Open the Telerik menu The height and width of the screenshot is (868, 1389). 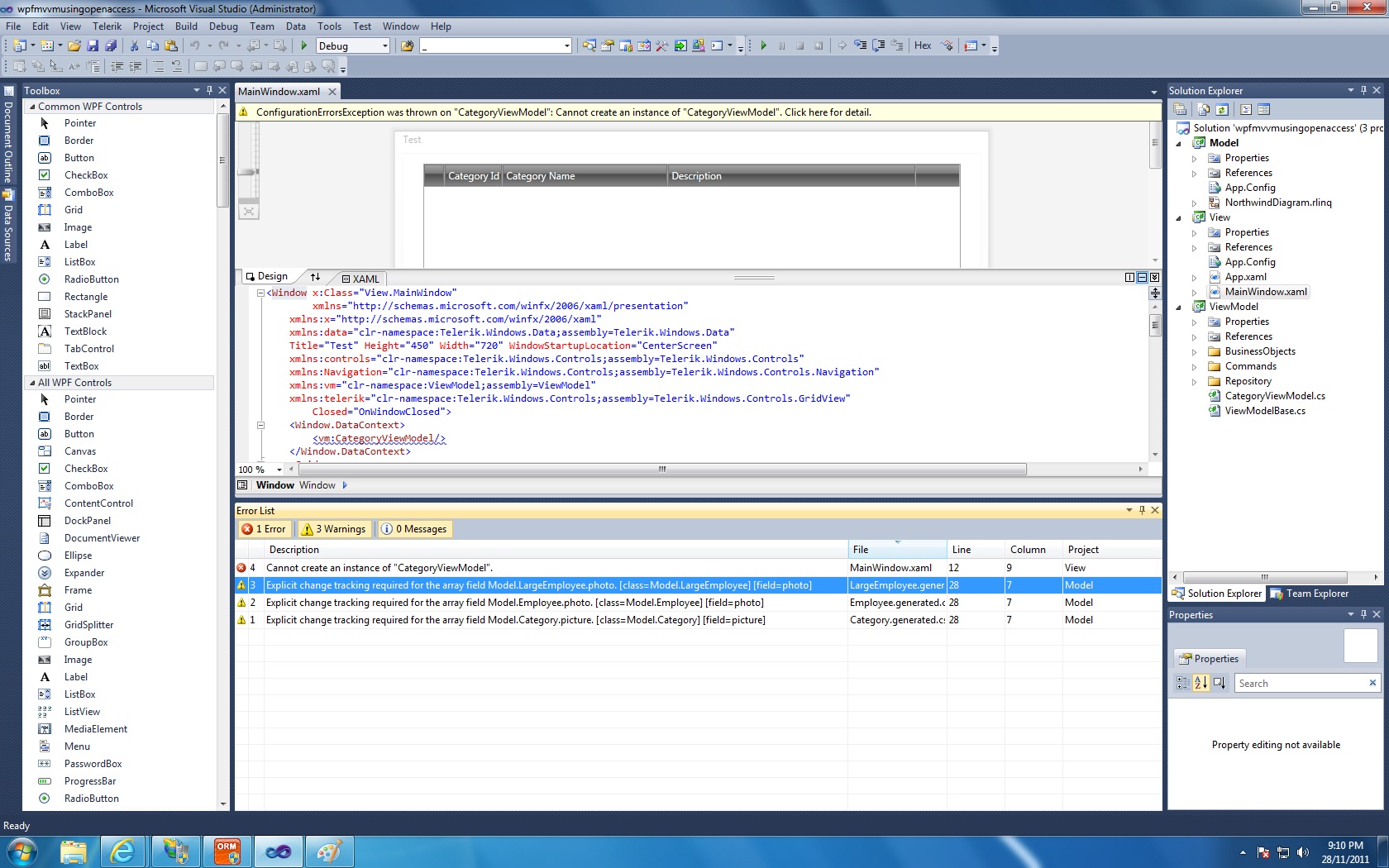(107, 26)
